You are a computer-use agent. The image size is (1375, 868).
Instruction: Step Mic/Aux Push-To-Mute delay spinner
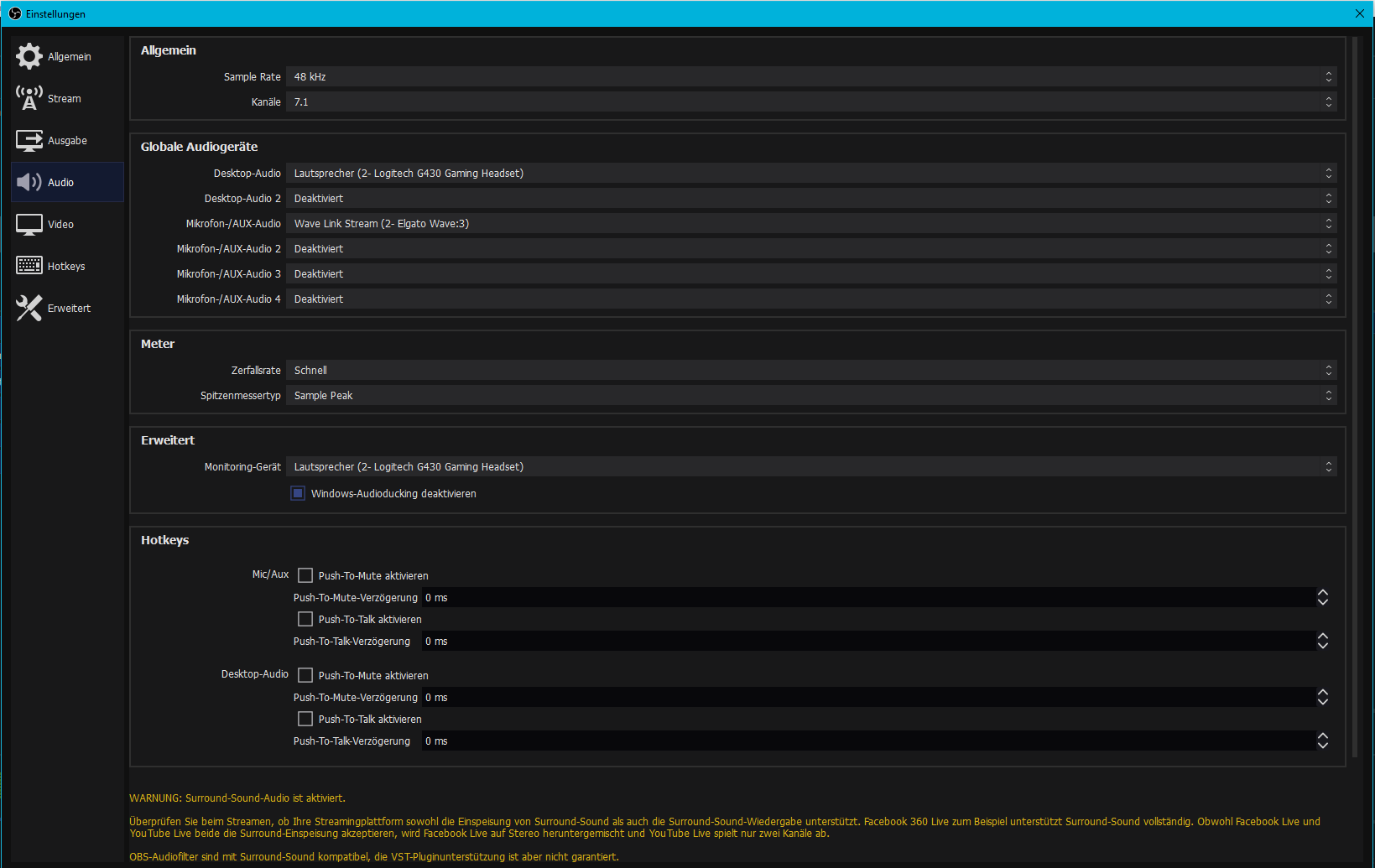[1323, 597]
